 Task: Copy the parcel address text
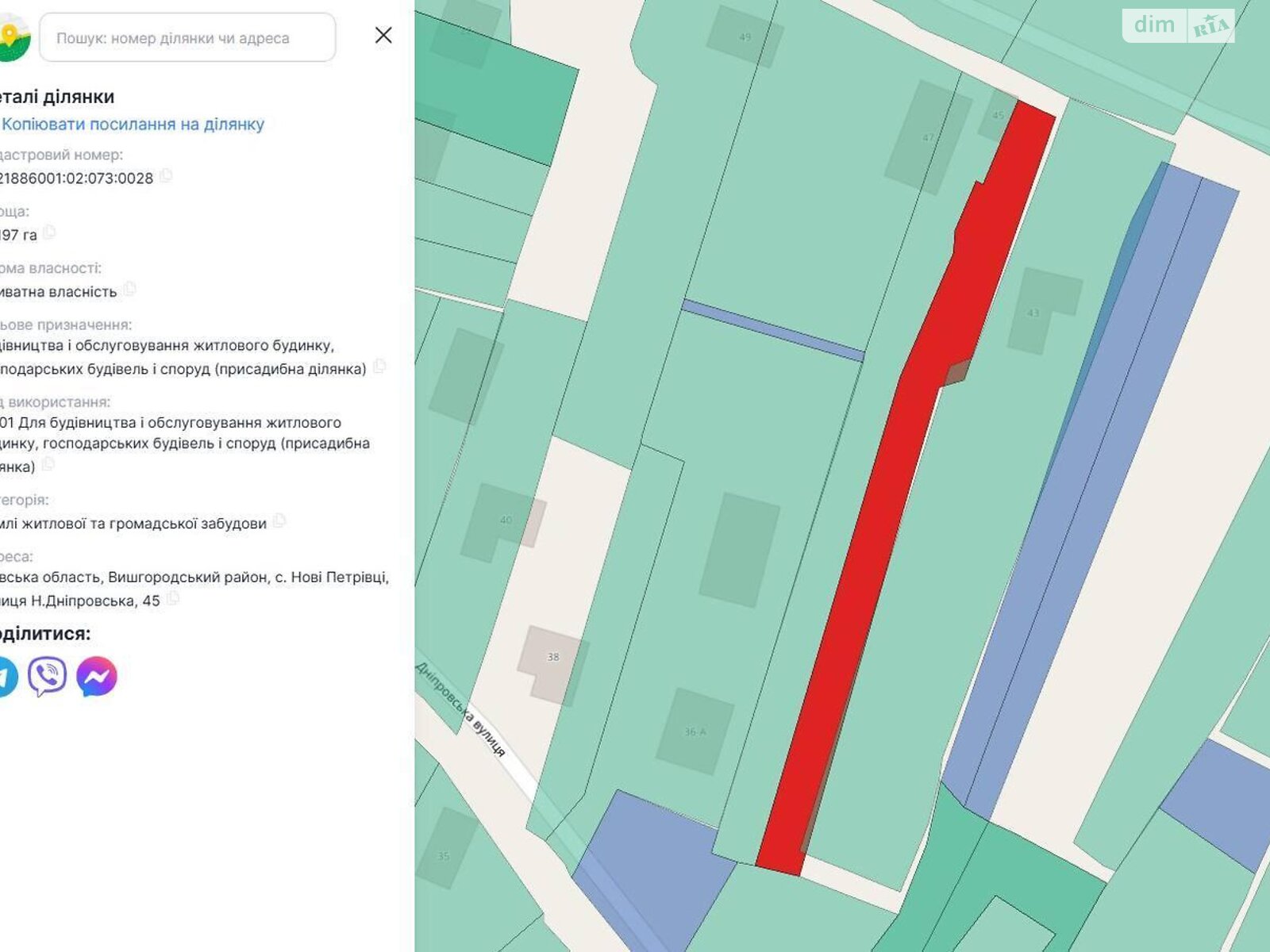[172, 599]
